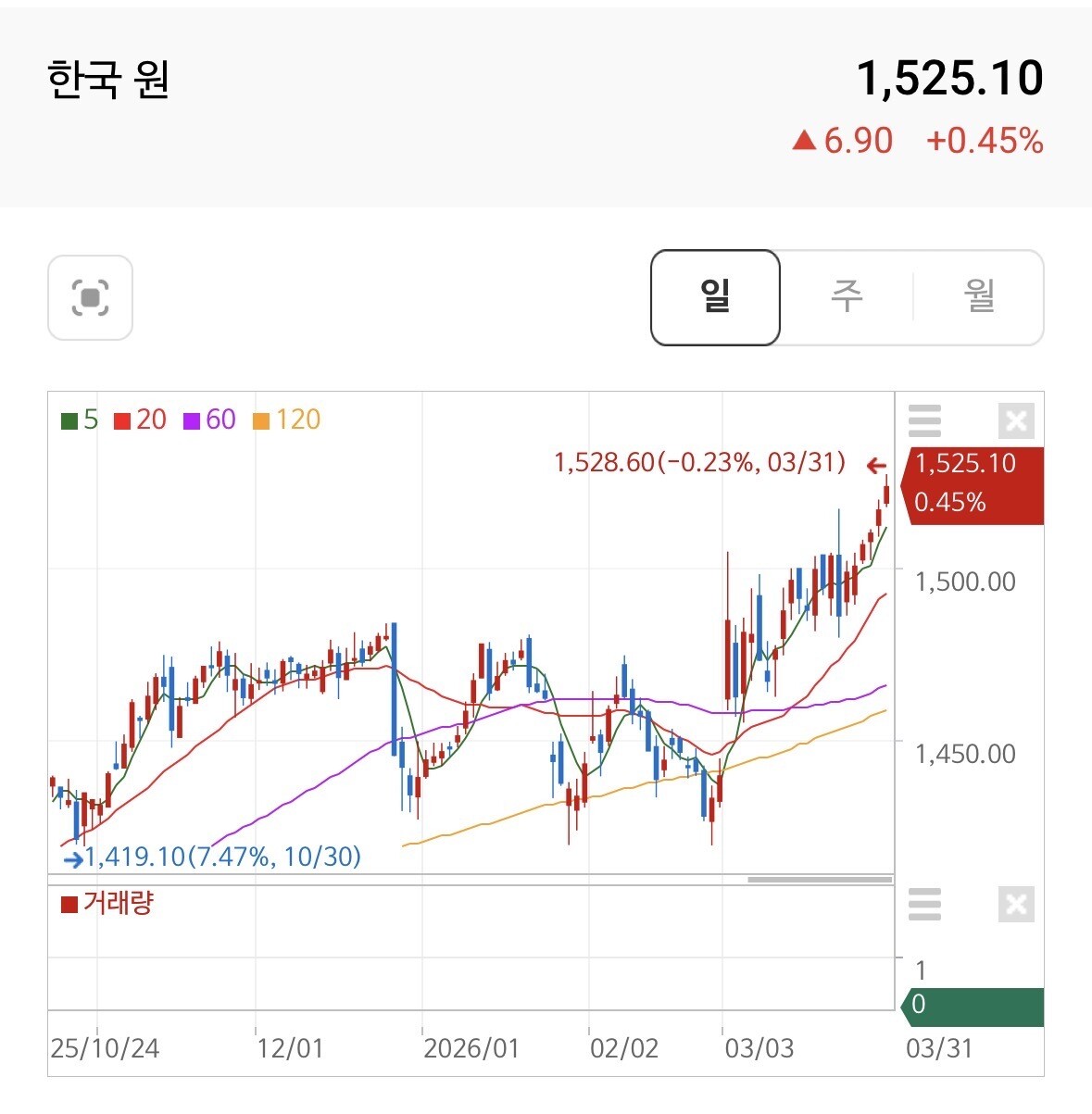The height and width of the screenshot is (1114, 1092).
Task: Click the 1,528.60 high price annotation
Action: click(699, 462)
